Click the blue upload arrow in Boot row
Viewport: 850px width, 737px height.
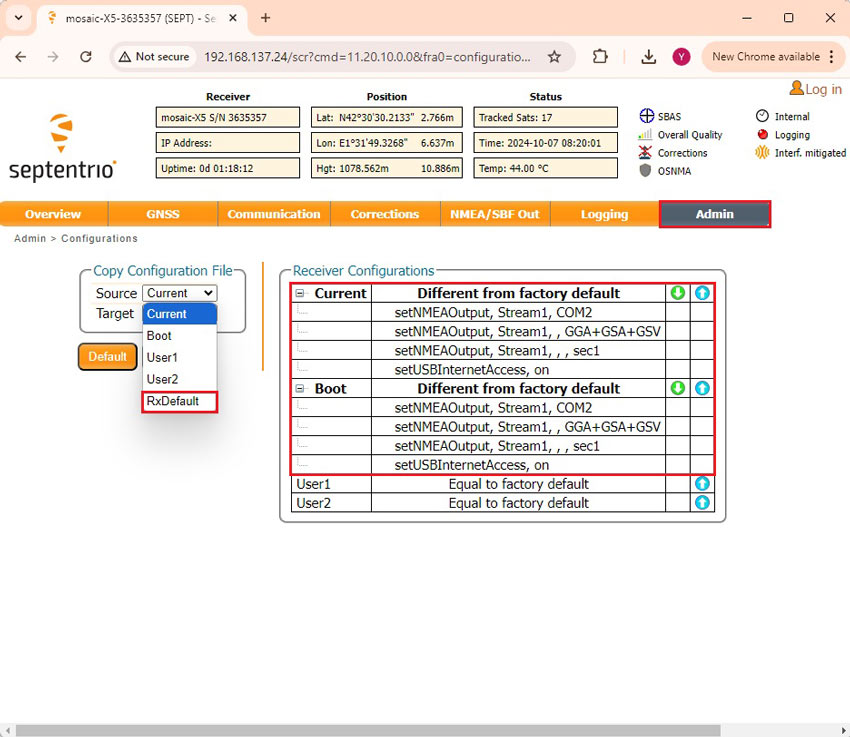[x=702, y=388]
